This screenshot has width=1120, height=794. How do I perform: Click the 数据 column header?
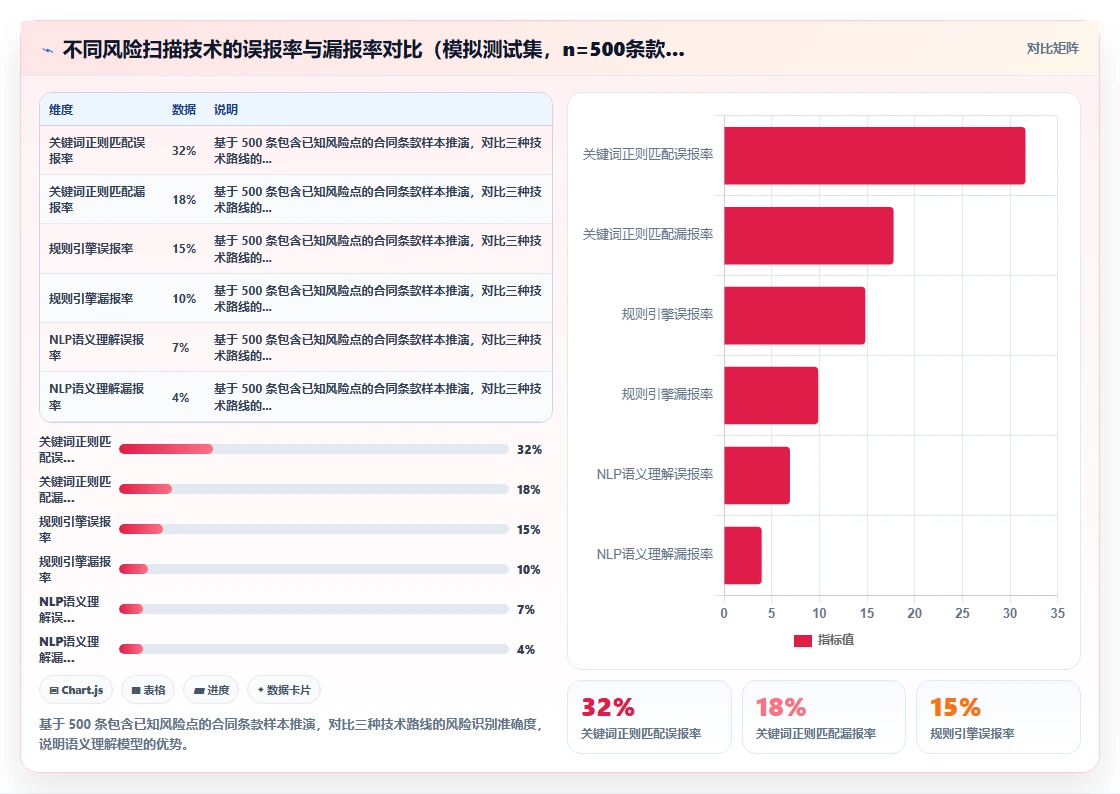point(184,109)
